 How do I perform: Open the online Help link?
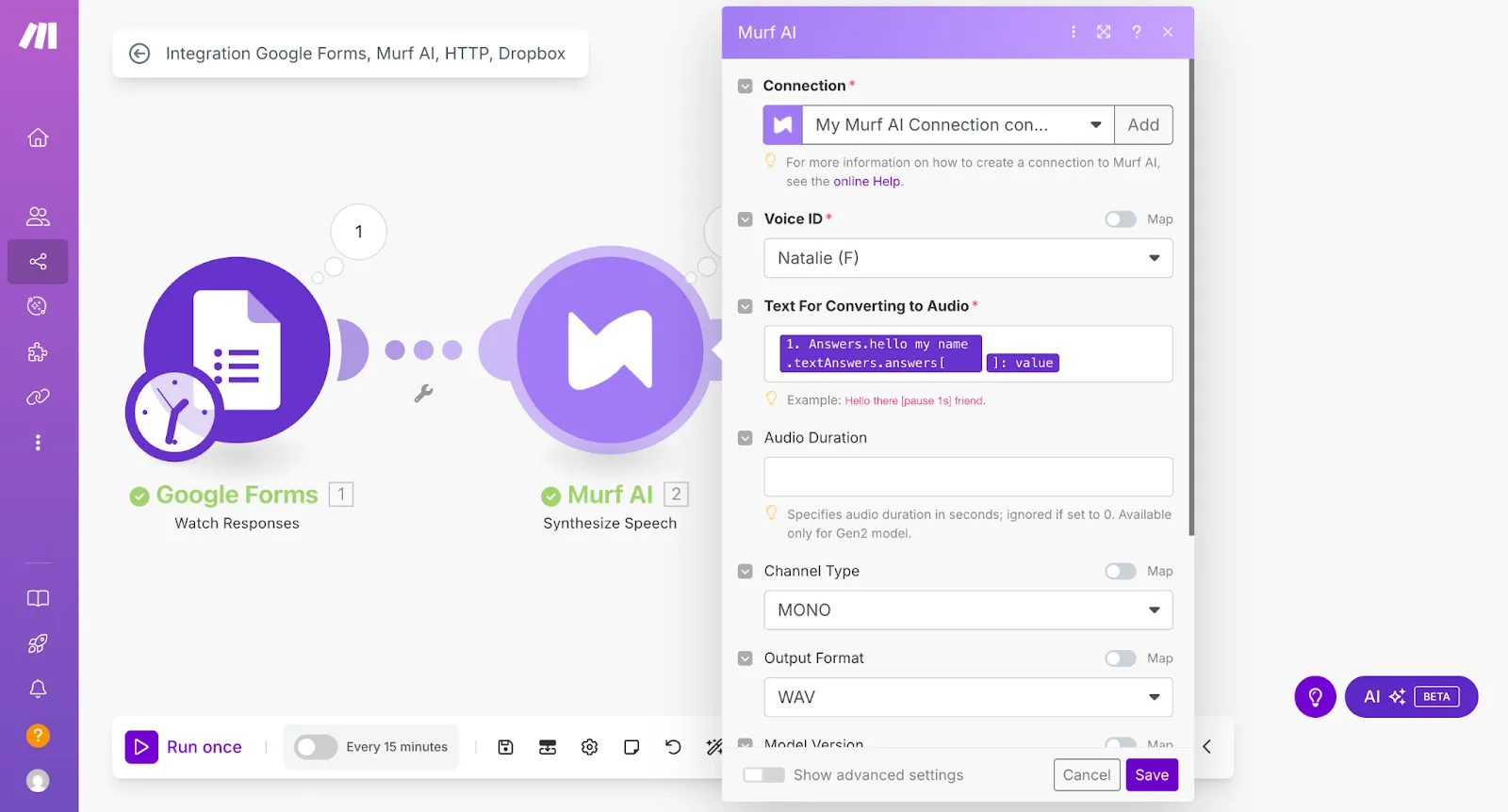[x=866, y=182]
